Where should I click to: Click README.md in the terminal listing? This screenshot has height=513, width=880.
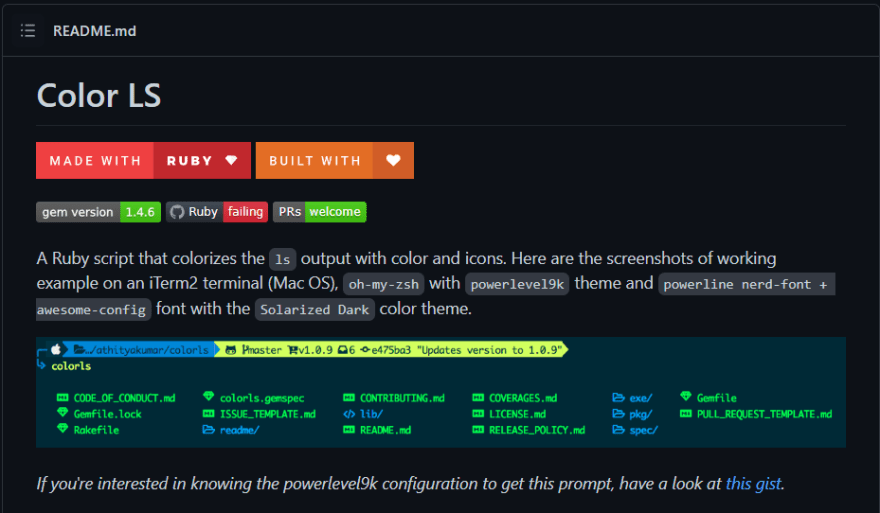coord(385,430)
